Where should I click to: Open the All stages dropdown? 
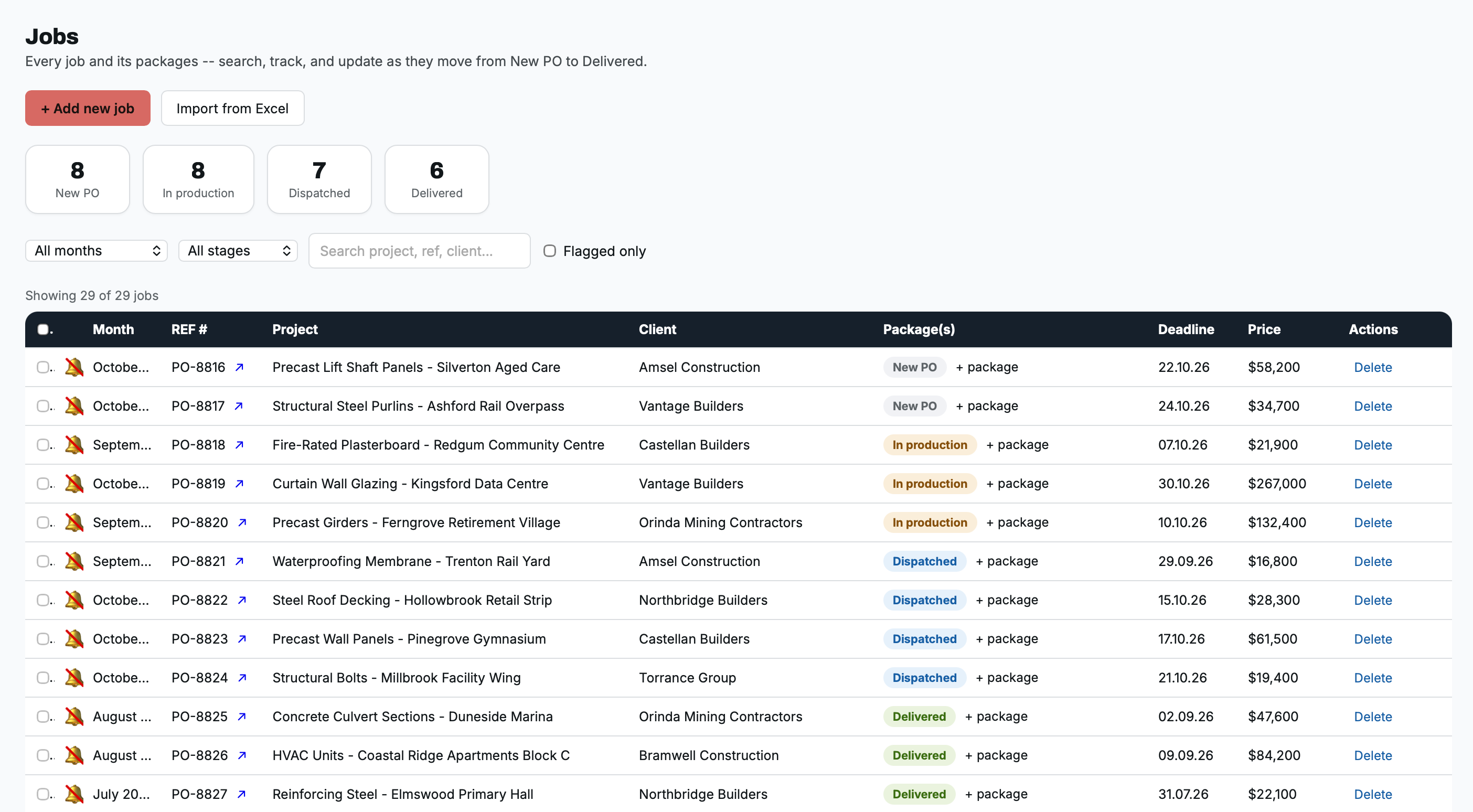(x=238, y=251)
